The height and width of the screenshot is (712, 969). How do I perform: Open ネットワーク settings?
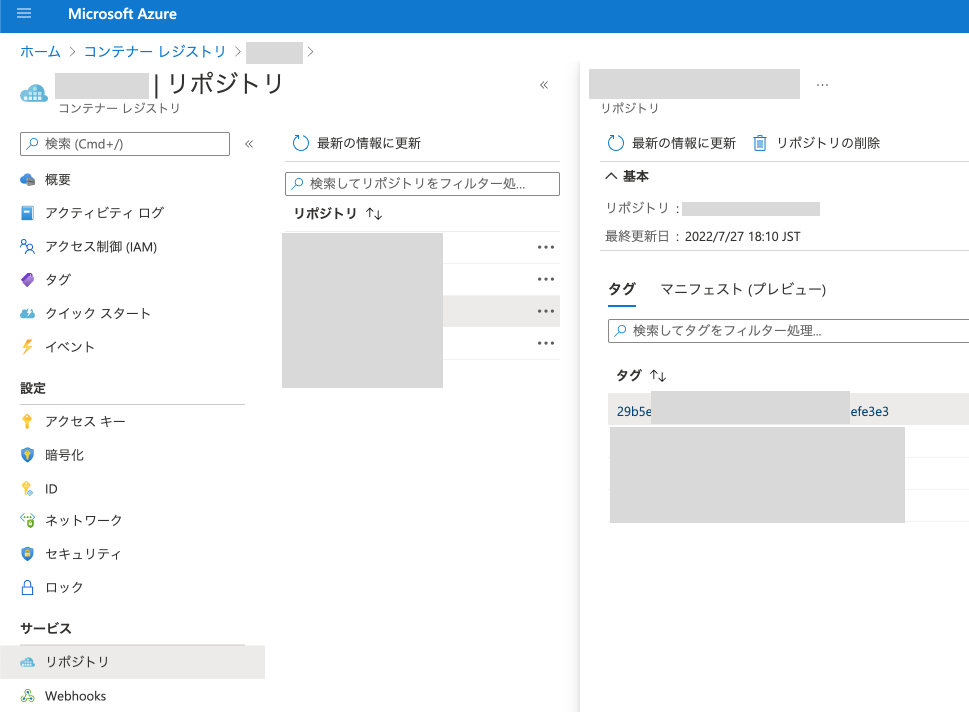83,520
